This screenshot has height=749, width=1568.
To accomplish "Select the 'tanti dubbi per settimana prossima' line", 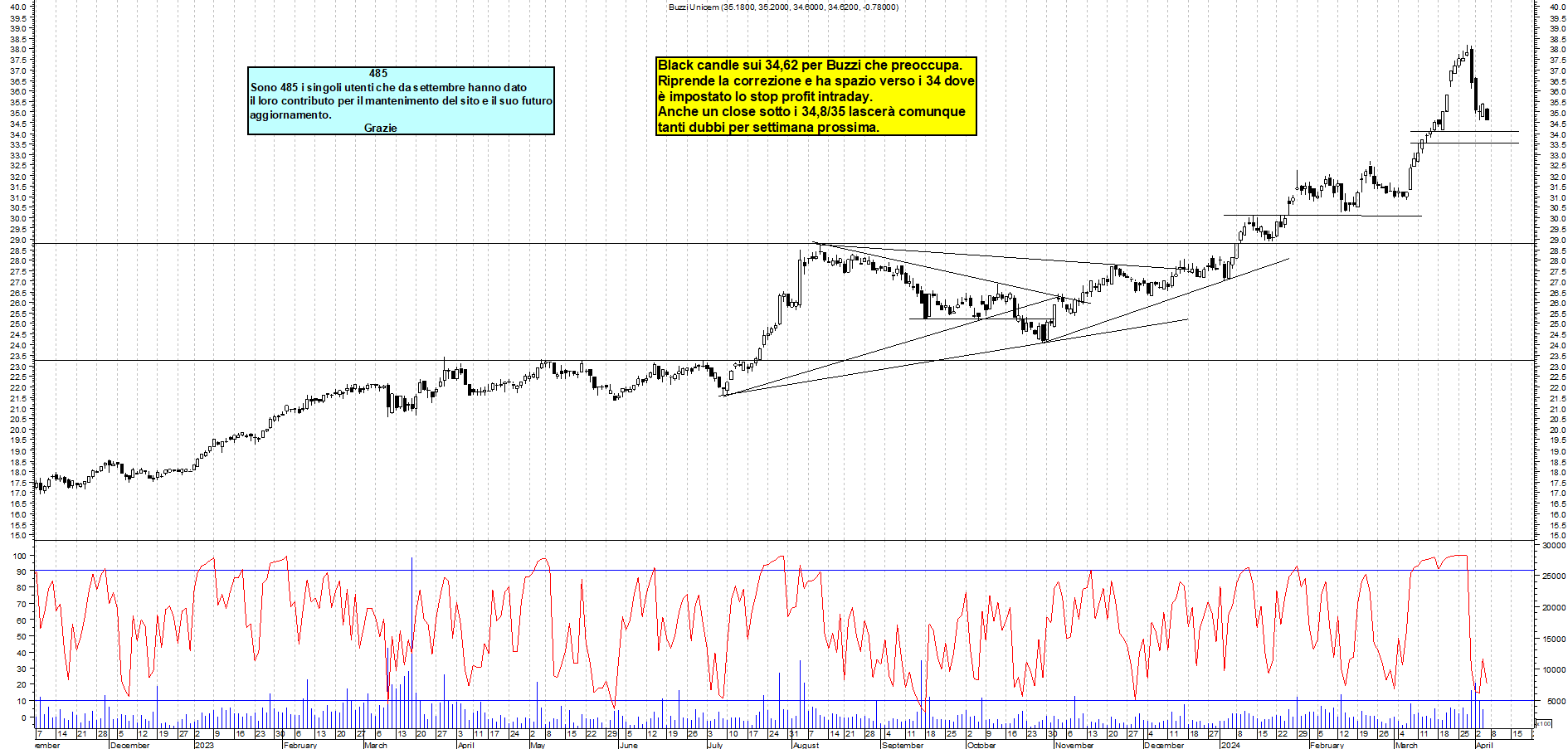I will 768,127.
